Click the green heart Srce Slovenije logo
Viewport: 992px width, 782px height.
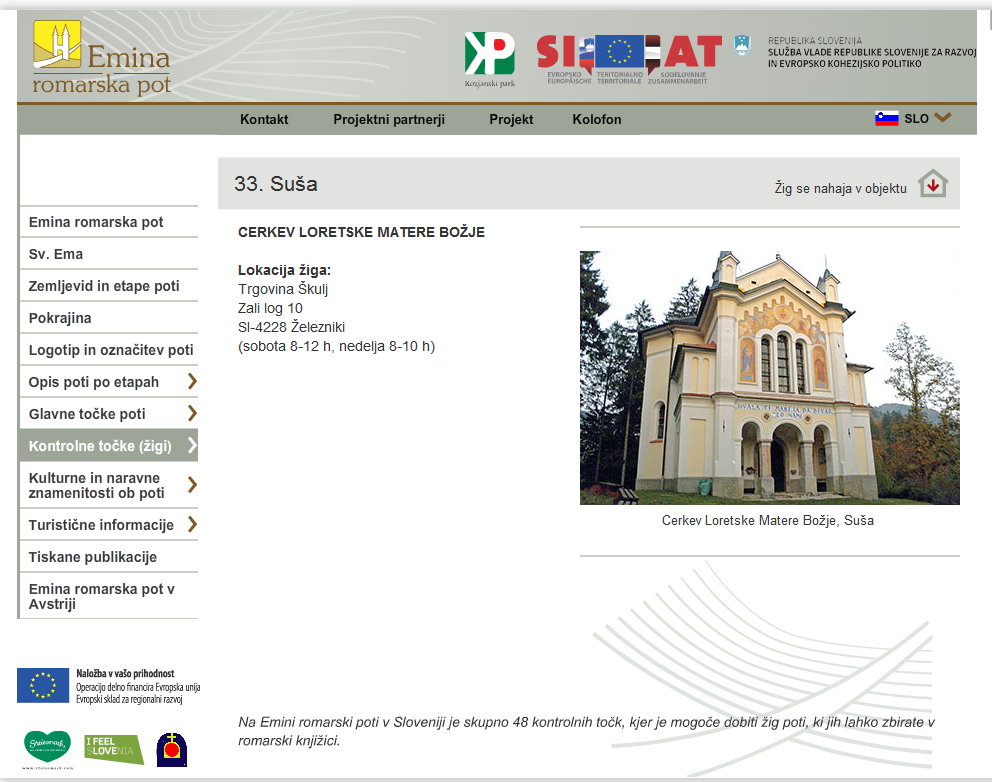(47, 749)
